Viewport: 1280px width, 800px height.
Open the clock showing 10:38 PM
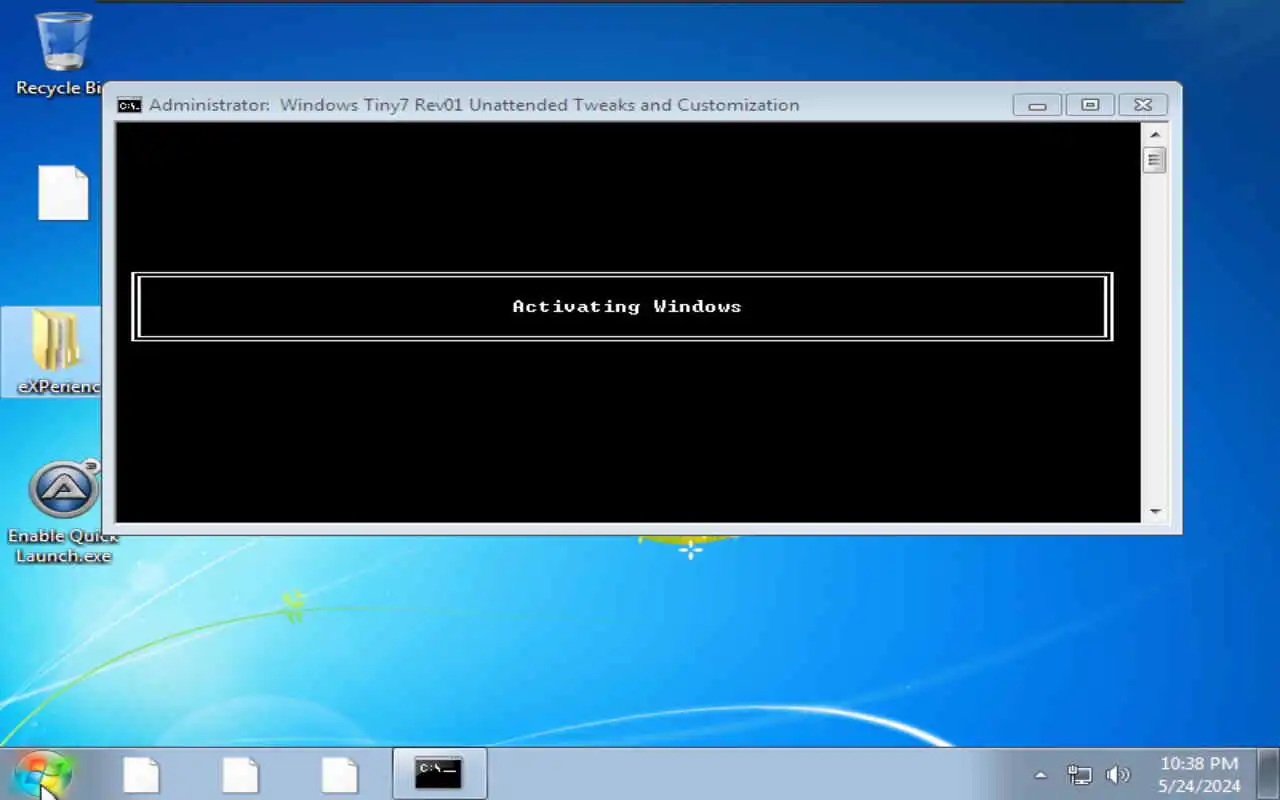[1199, 775]
